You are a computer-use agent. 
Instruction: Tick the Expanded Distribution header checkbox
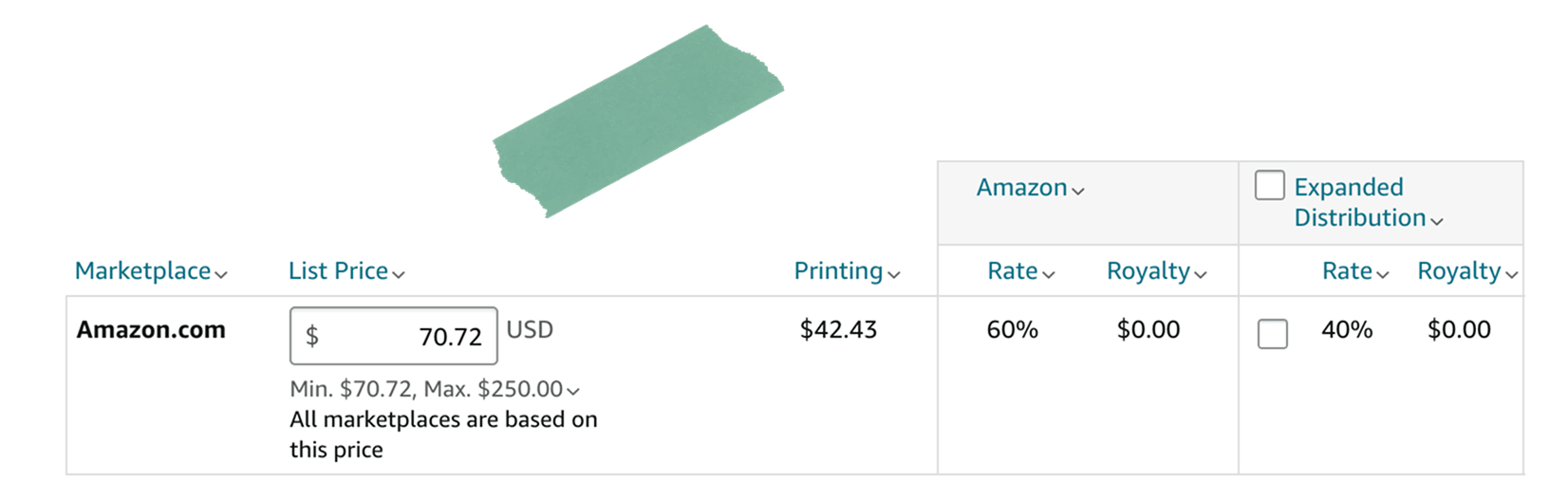1269,185
